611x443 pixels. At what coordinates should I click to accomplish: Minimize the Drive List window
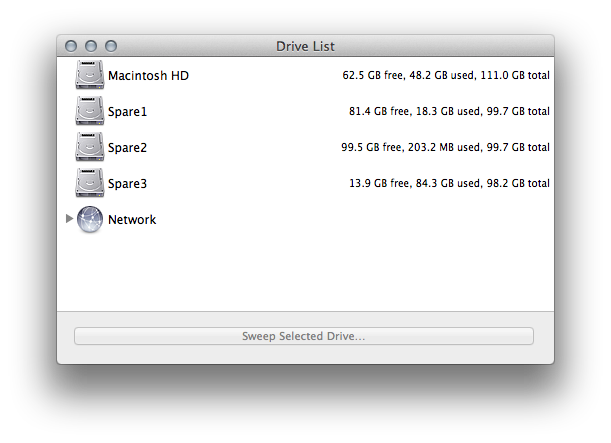pyautogui.click(x=91, y=46)
